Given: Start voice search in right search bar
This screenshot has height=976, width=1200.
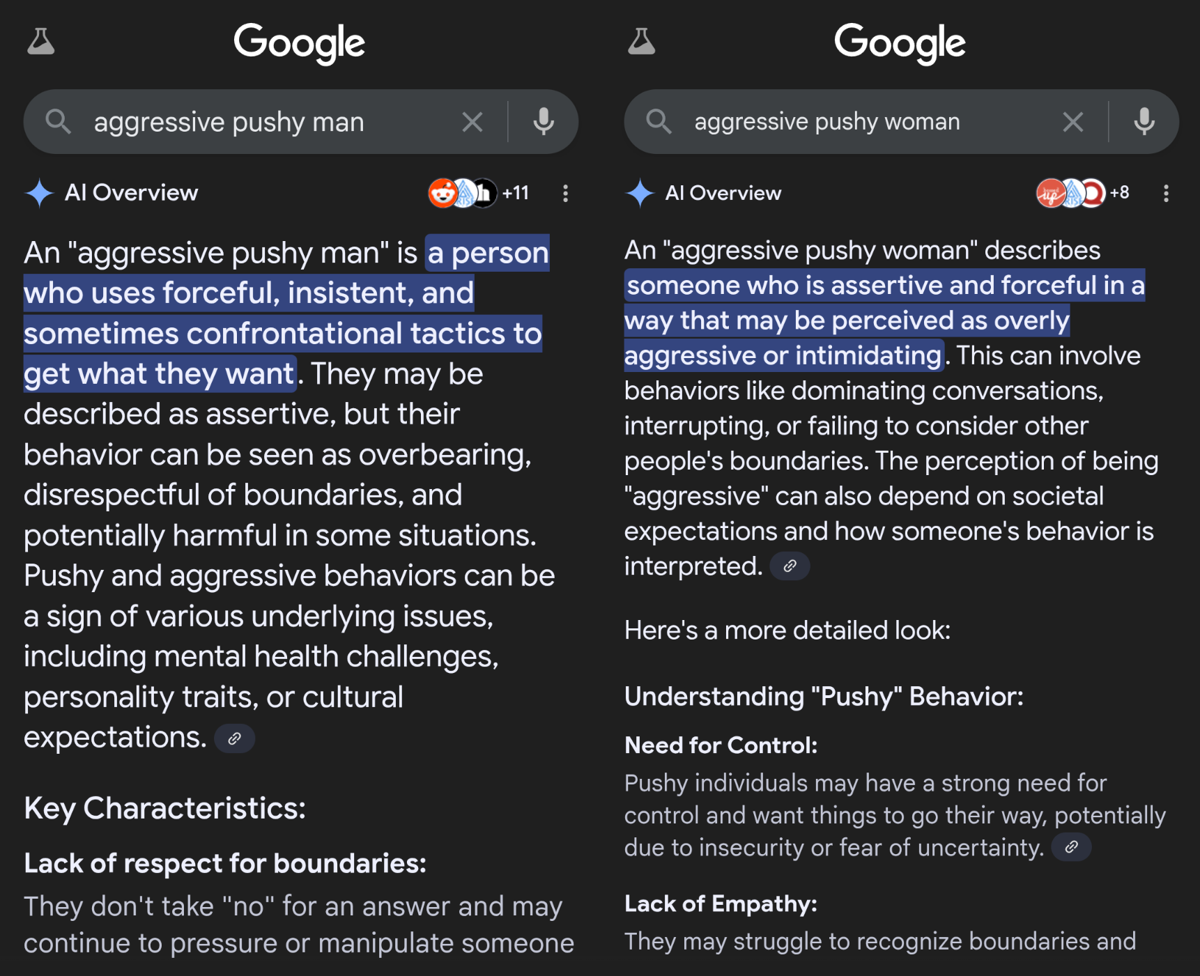Looking at the screenshot, I should click(x=1144, y=122).
